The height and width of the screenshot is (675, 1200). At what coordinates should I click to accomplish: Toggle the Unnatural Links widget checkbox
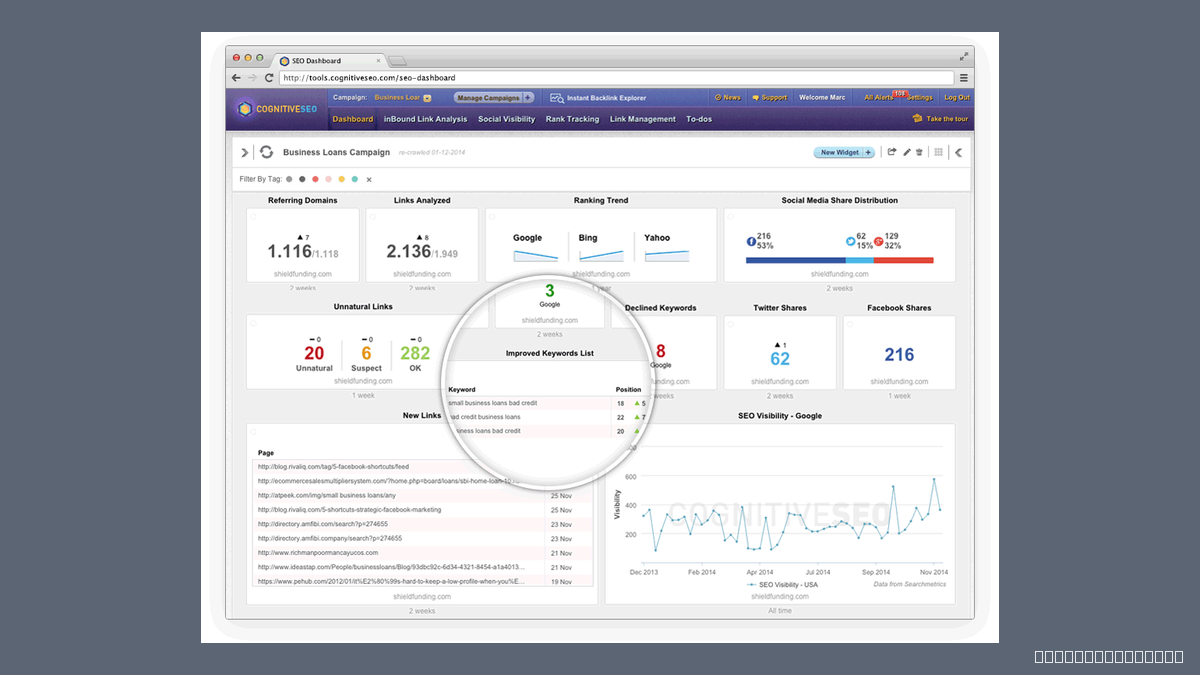tap(253, 324)
